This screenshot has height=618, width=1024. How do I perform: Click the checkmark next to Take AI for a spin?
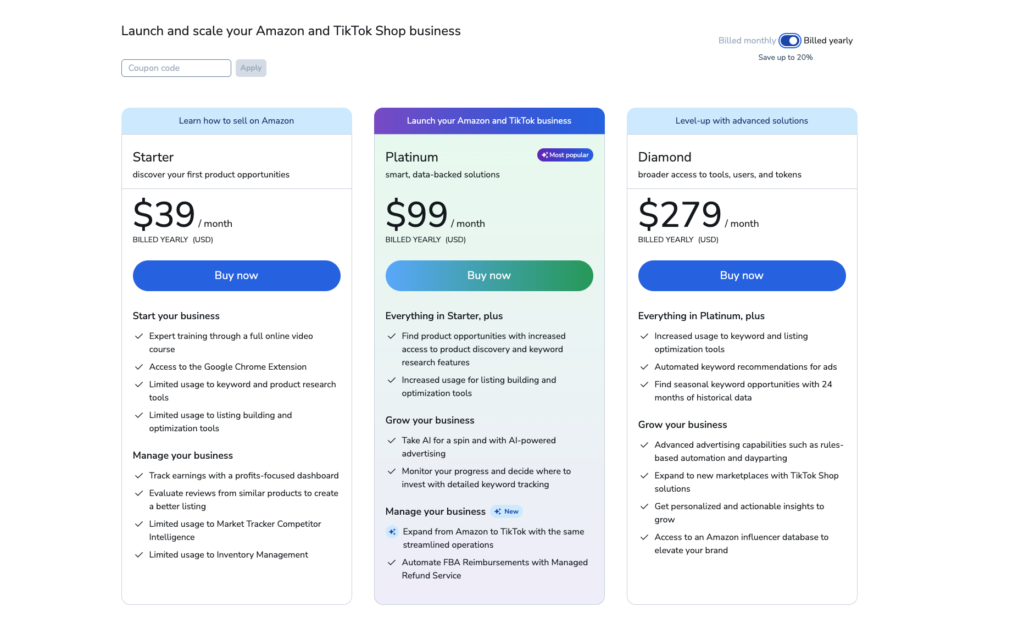click(390, 440)
